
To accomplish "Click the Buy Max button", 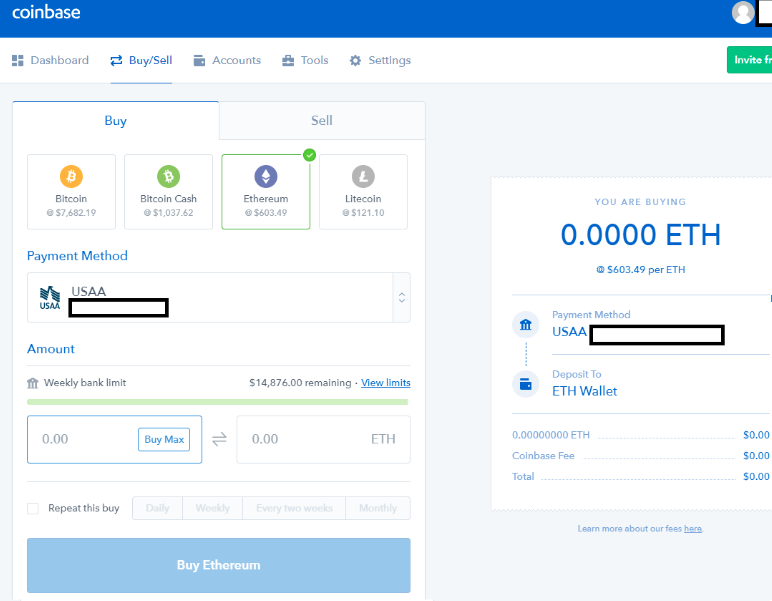I will pyautogui.click(x=164, y=439).
